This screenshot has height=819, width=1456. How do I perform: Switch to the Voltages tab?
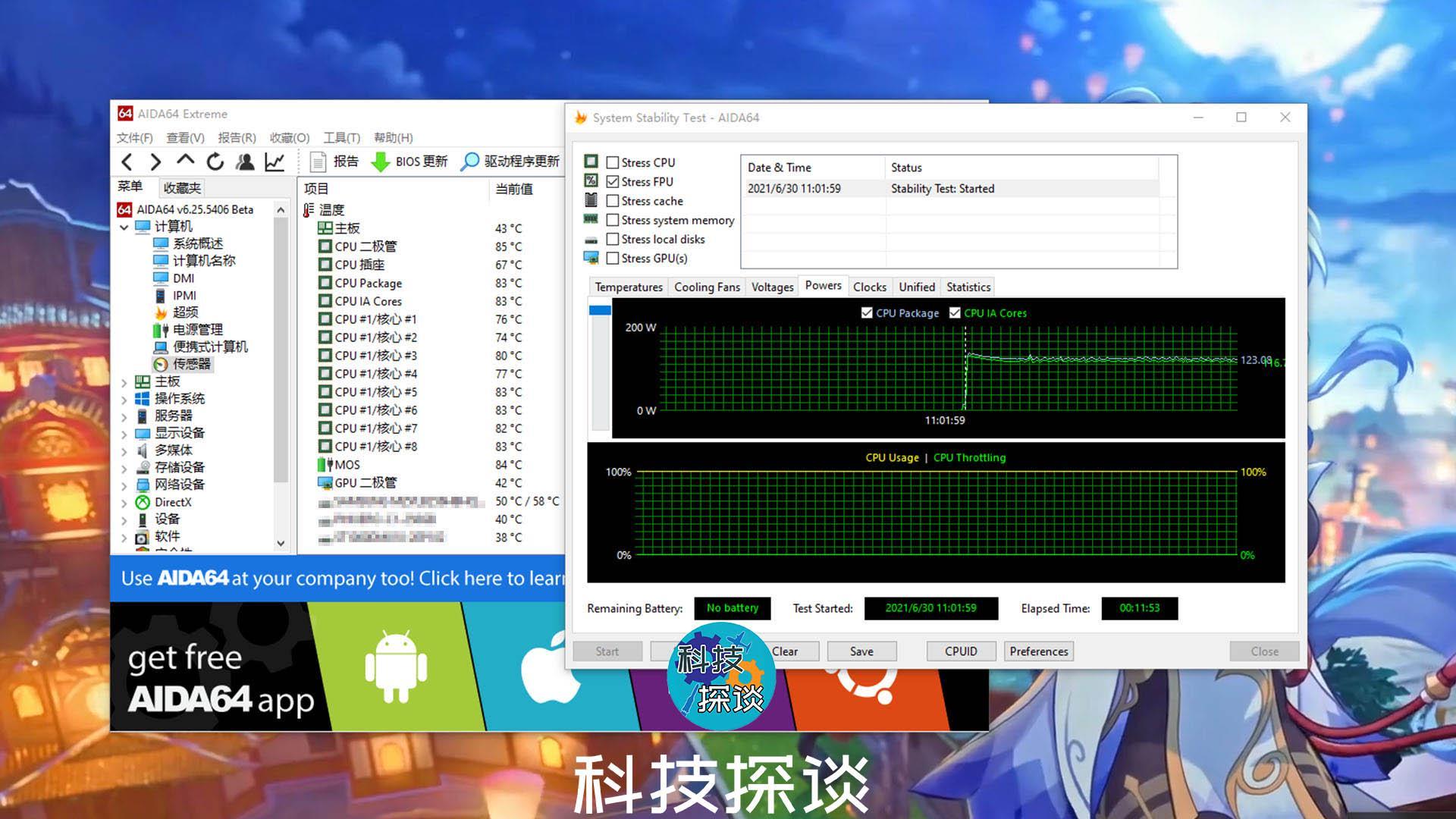[x=772, y=287]
